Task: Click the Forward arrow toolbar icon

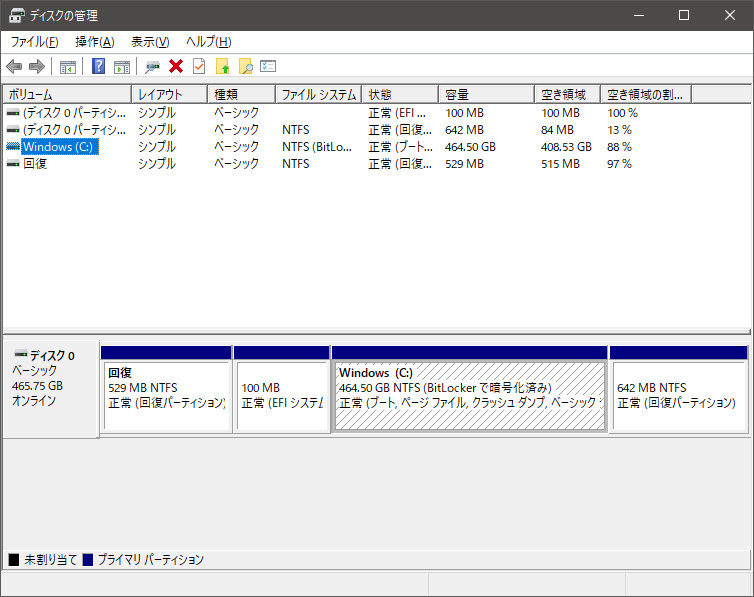Action: point(37,66)
